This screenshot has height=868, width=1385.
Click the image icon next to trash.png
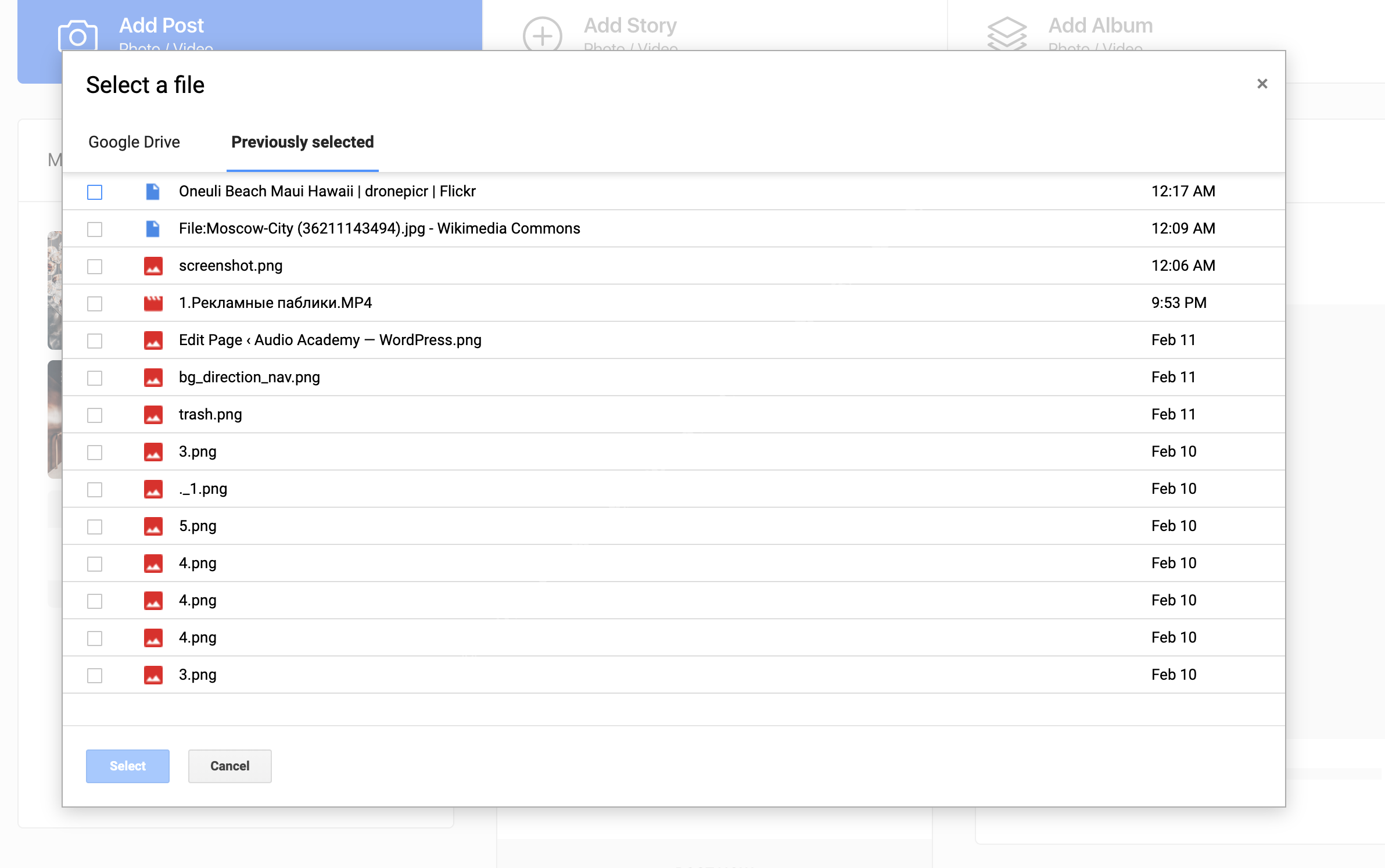[x=153, y=415]
